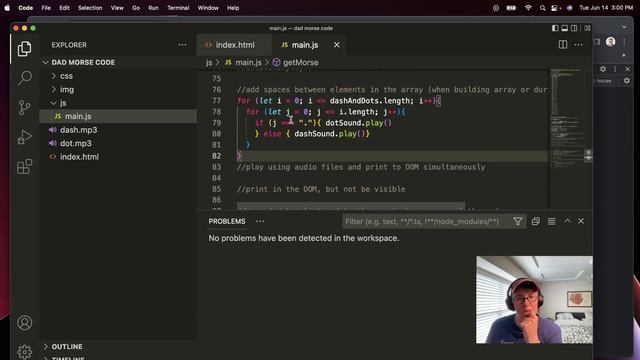Open the Accounts menu in activity bar

tap(24, 323)
